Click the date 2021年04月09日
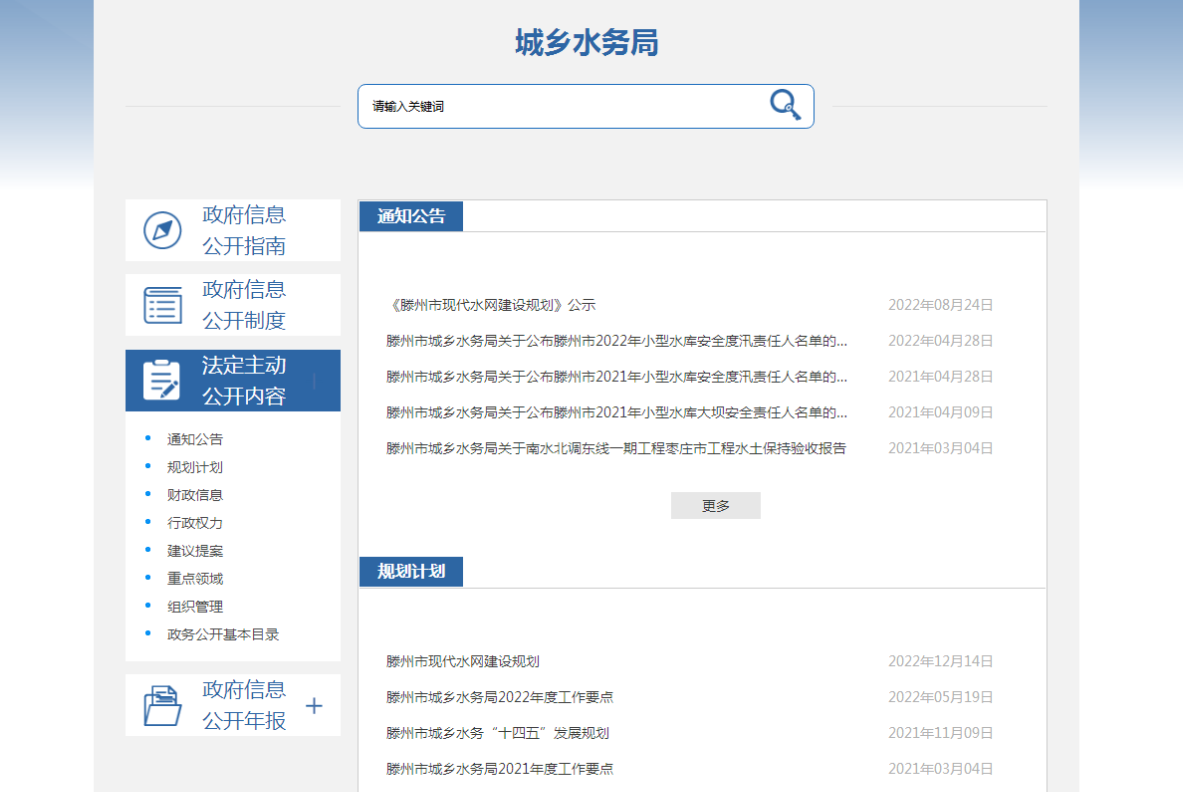Image resolution: width=1183 pixels, height=792 pixels. (x=940, y=413)
